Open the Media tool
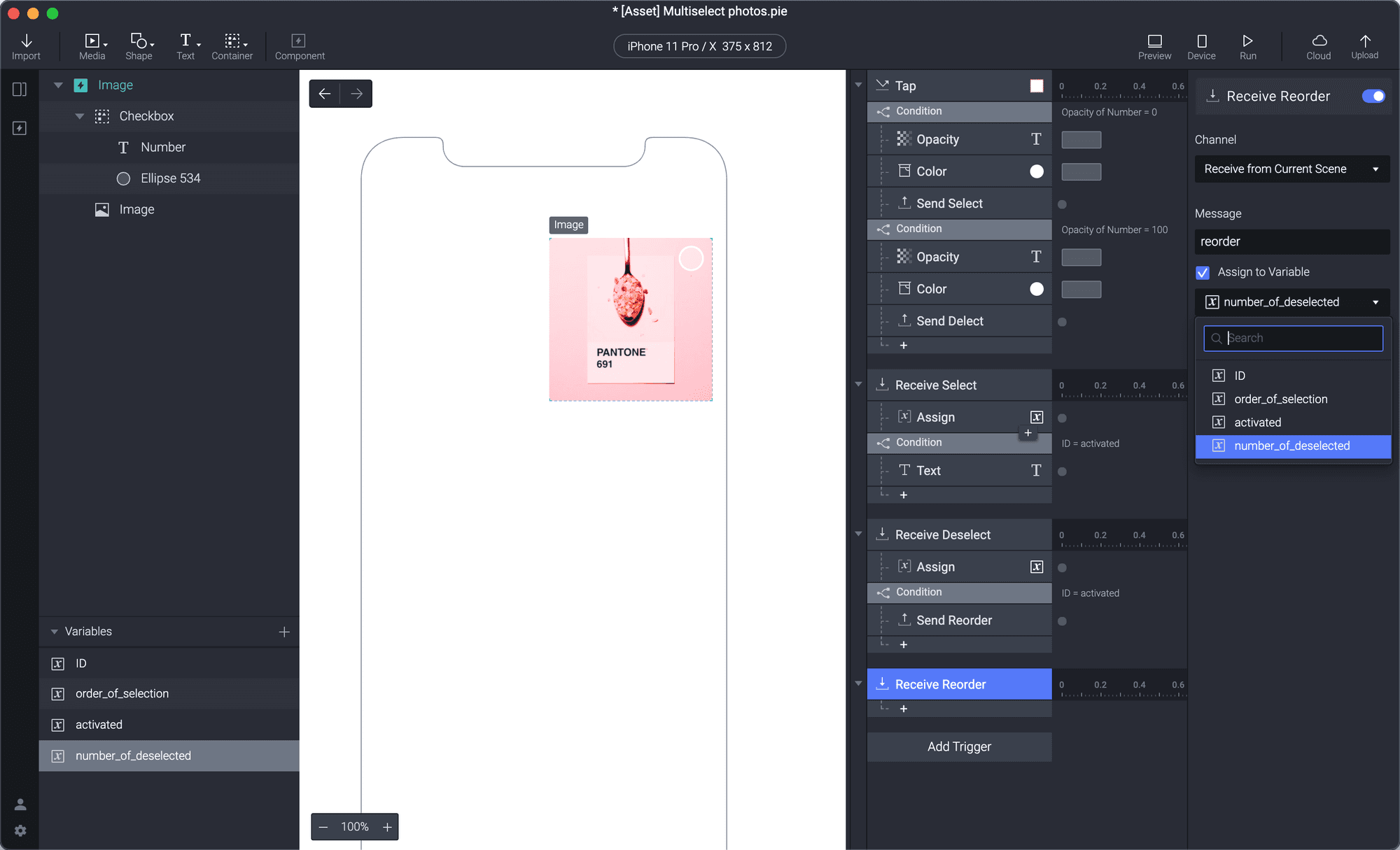Screen dimensions: 1400x850 [92, 46]
